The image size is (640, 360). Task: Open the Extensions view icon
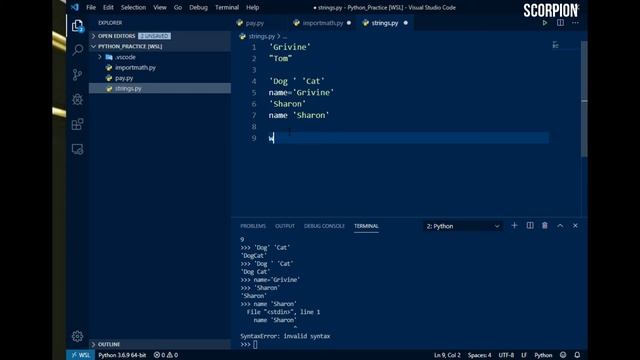coord(77,124)
